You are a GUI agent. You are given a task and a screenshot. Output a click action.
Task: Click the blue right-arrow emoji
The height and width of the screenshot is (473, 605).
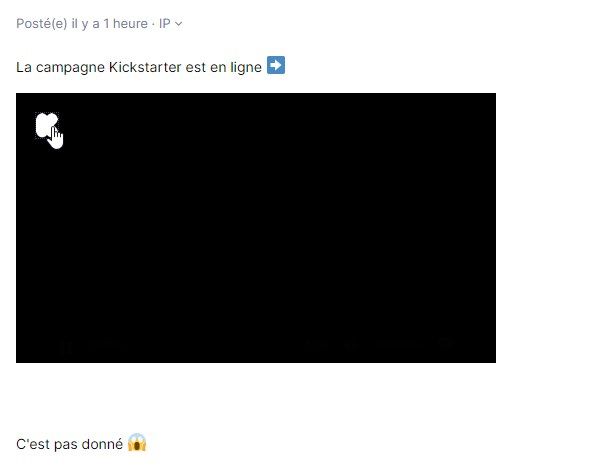point(276,65)
